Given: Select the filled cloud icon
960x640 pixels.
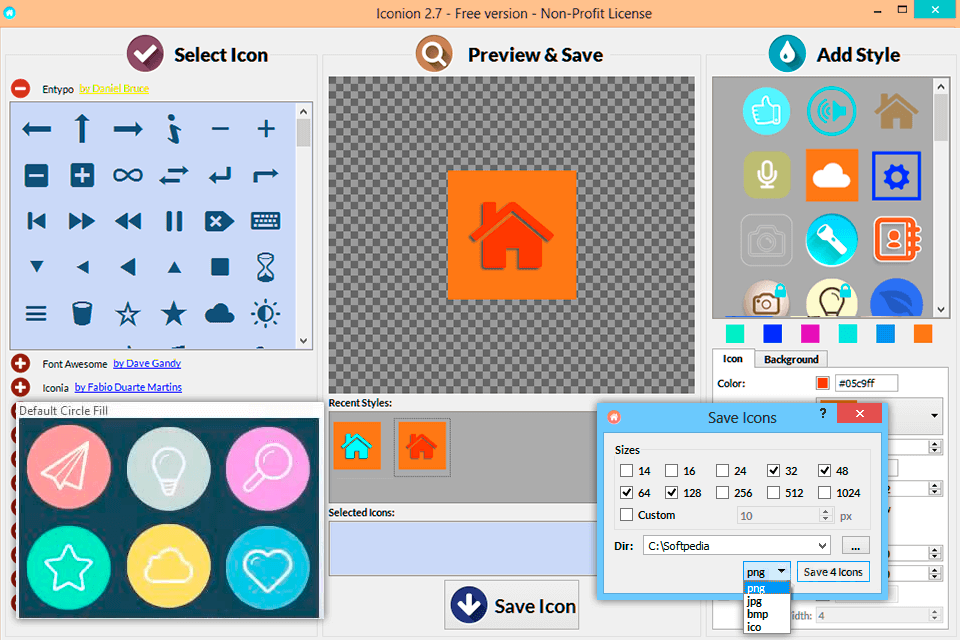Looking at the screenshot, I should coord(220,314).
